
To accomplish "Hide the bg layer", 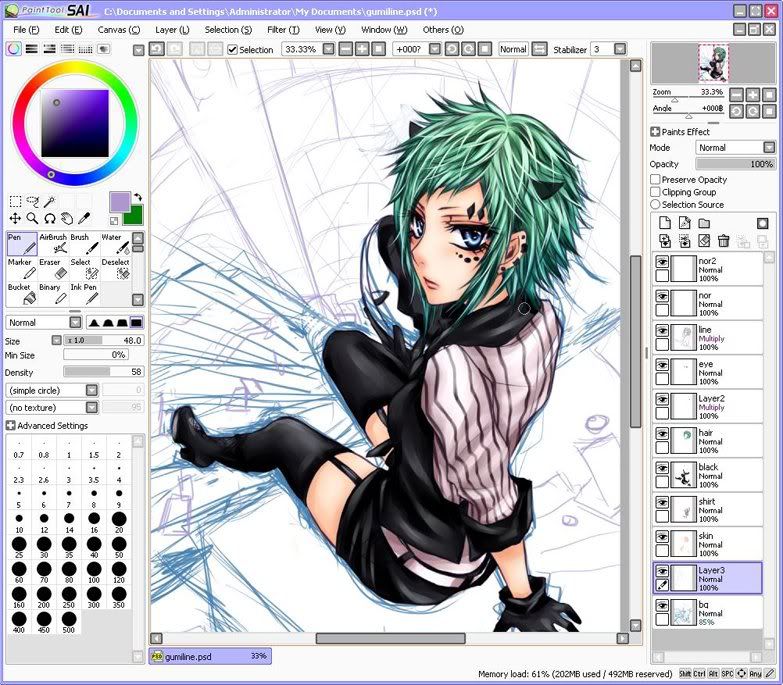I will pos(662,606).
